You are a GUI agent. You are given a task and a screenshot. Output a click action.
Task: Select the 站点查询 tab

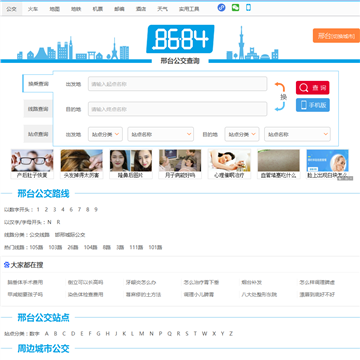[x=38, y=134]
